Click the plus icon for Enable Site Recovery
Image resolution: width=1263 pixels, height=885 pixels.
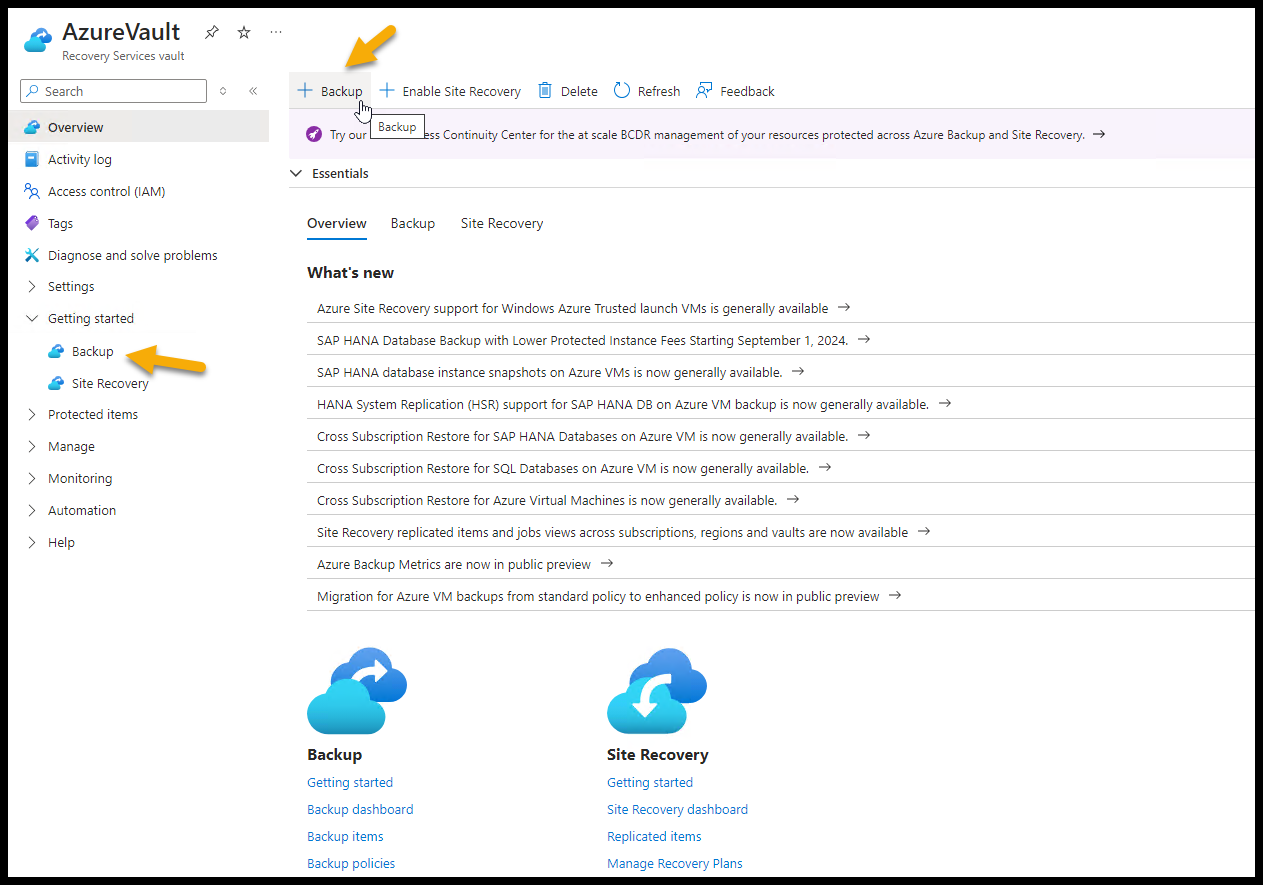click(x=387, y=90)
